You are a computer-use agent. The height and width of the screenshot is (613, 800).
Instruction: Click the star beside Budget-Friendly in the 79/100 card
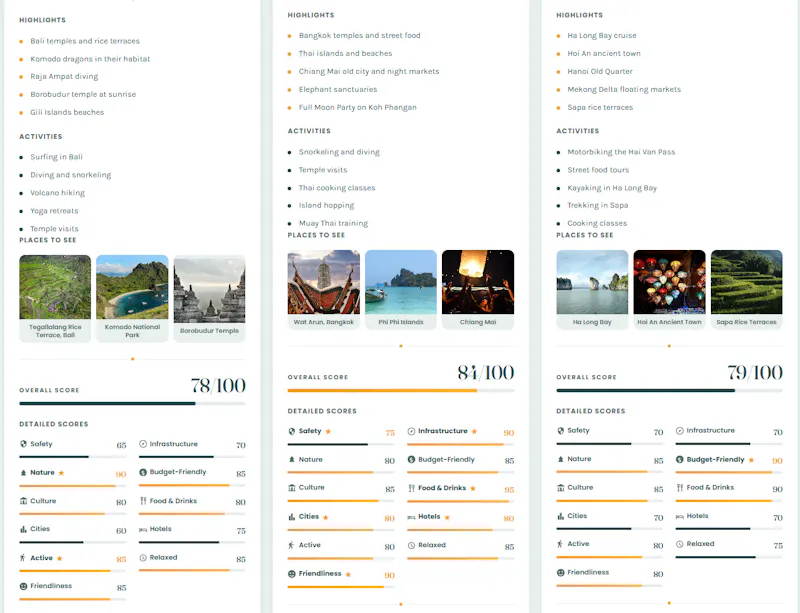(751, 460)
